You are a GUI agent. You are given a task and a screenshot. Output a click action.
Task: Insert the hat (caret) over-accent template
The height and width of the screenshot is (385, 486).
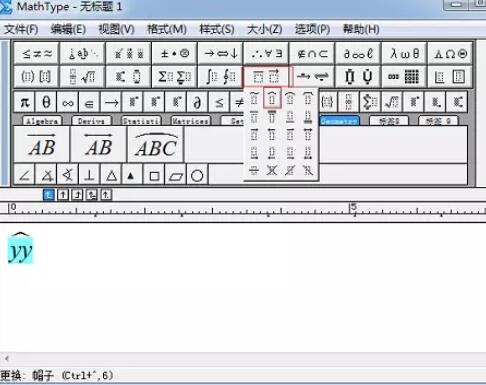pyautogui.click(x=272, y=99)
